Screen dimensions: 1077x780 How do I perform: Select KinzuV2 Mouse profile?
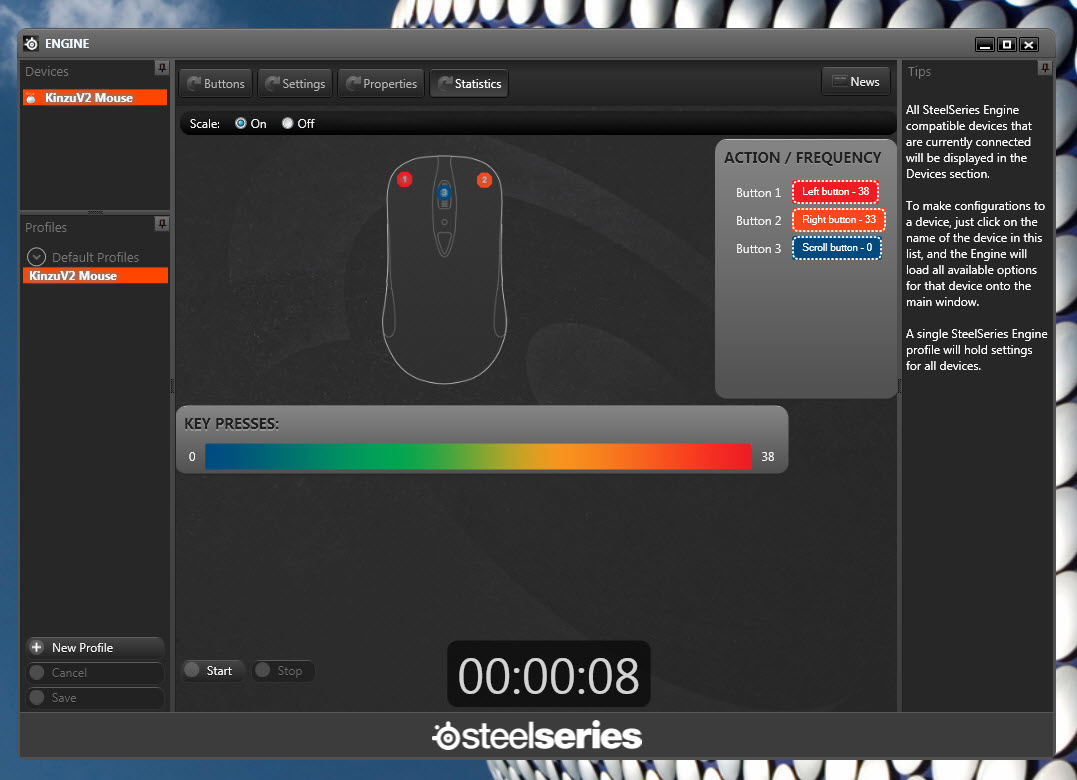tap(95, 275)
